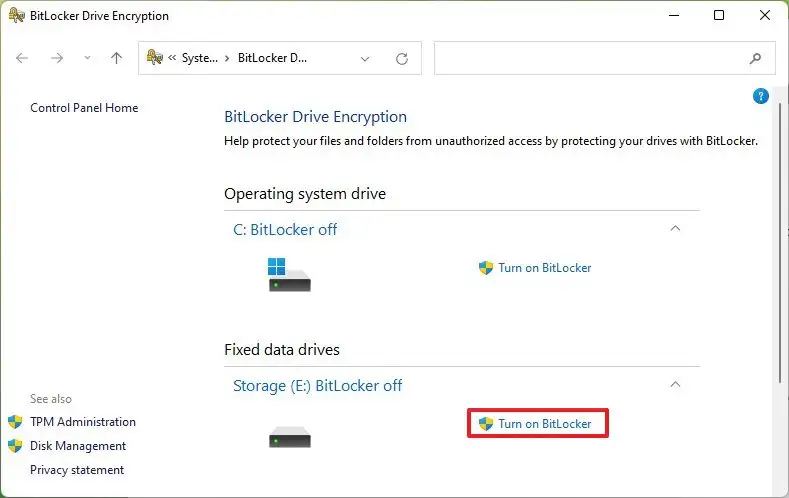Refresh the BitLocker page
The width and height of the screenshot is (789, 498).
tap(402, 58)
